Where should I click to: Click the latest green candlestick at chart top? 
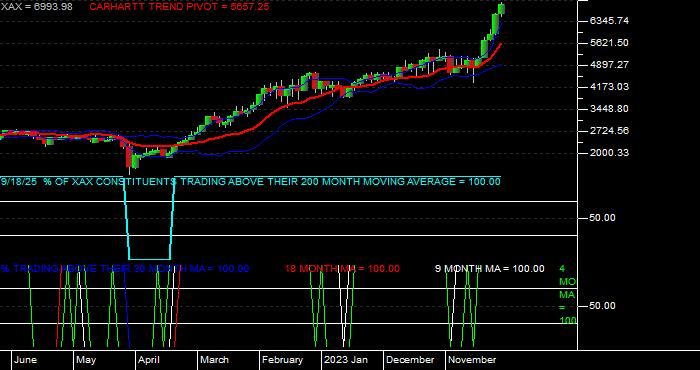501,8
